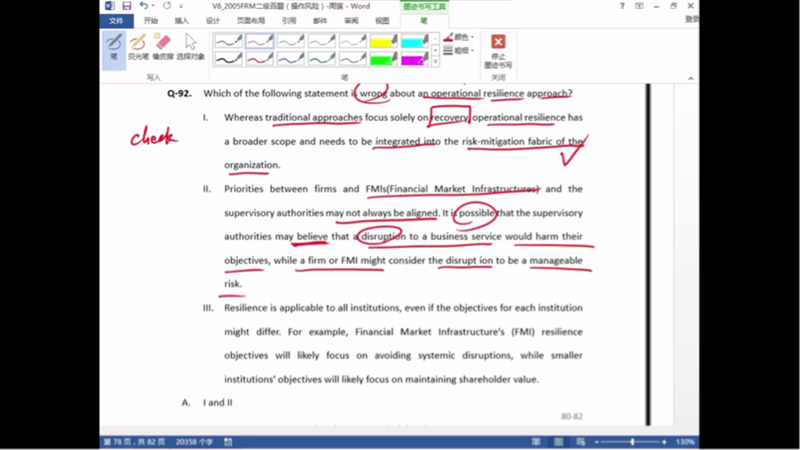
Task: Open the pen Color (颜色) dropdown
Action: point(459,37)
